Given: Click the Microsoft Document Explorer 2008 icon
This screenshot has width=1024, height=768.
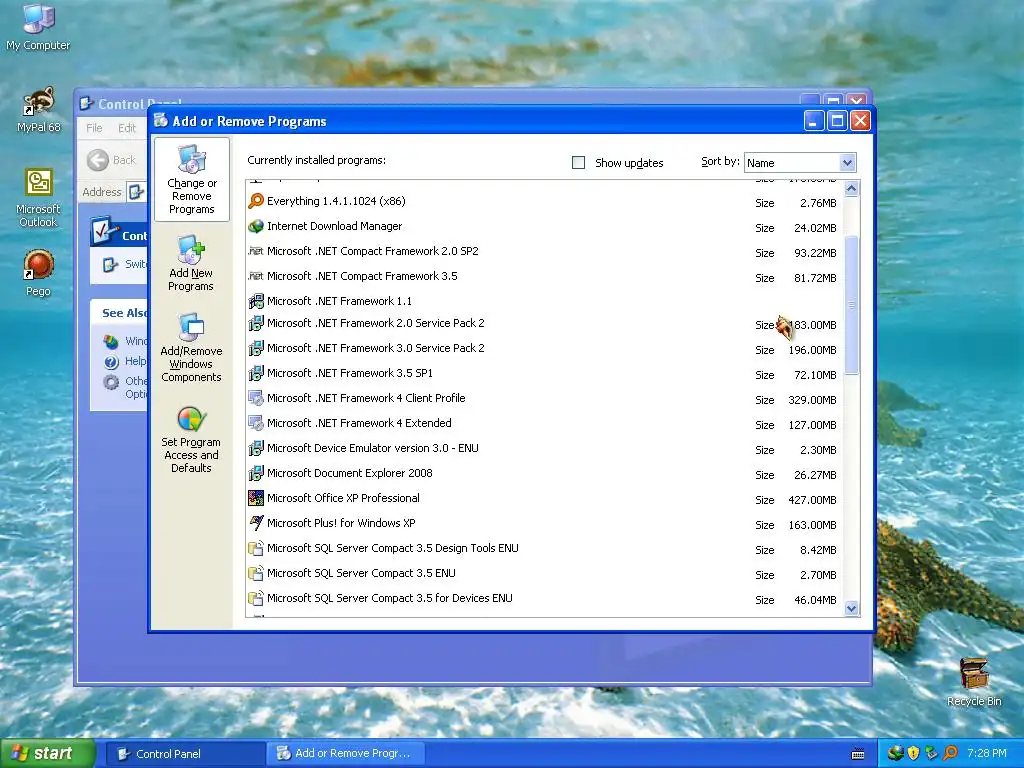Looking at the screenshot, I should [x=256, y=473].
